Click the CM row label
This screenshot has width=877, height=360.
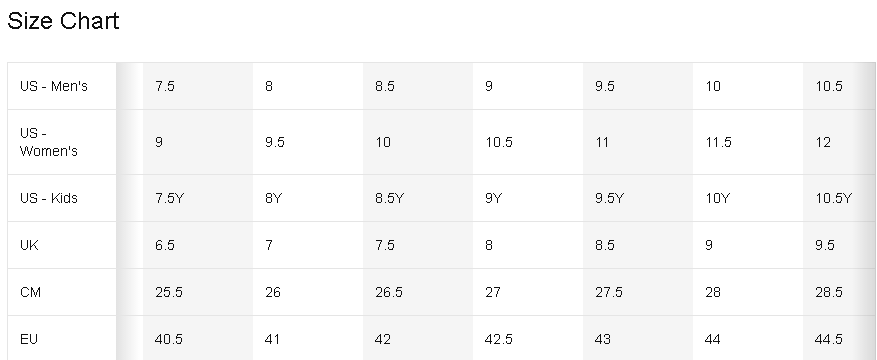(62, 292)
